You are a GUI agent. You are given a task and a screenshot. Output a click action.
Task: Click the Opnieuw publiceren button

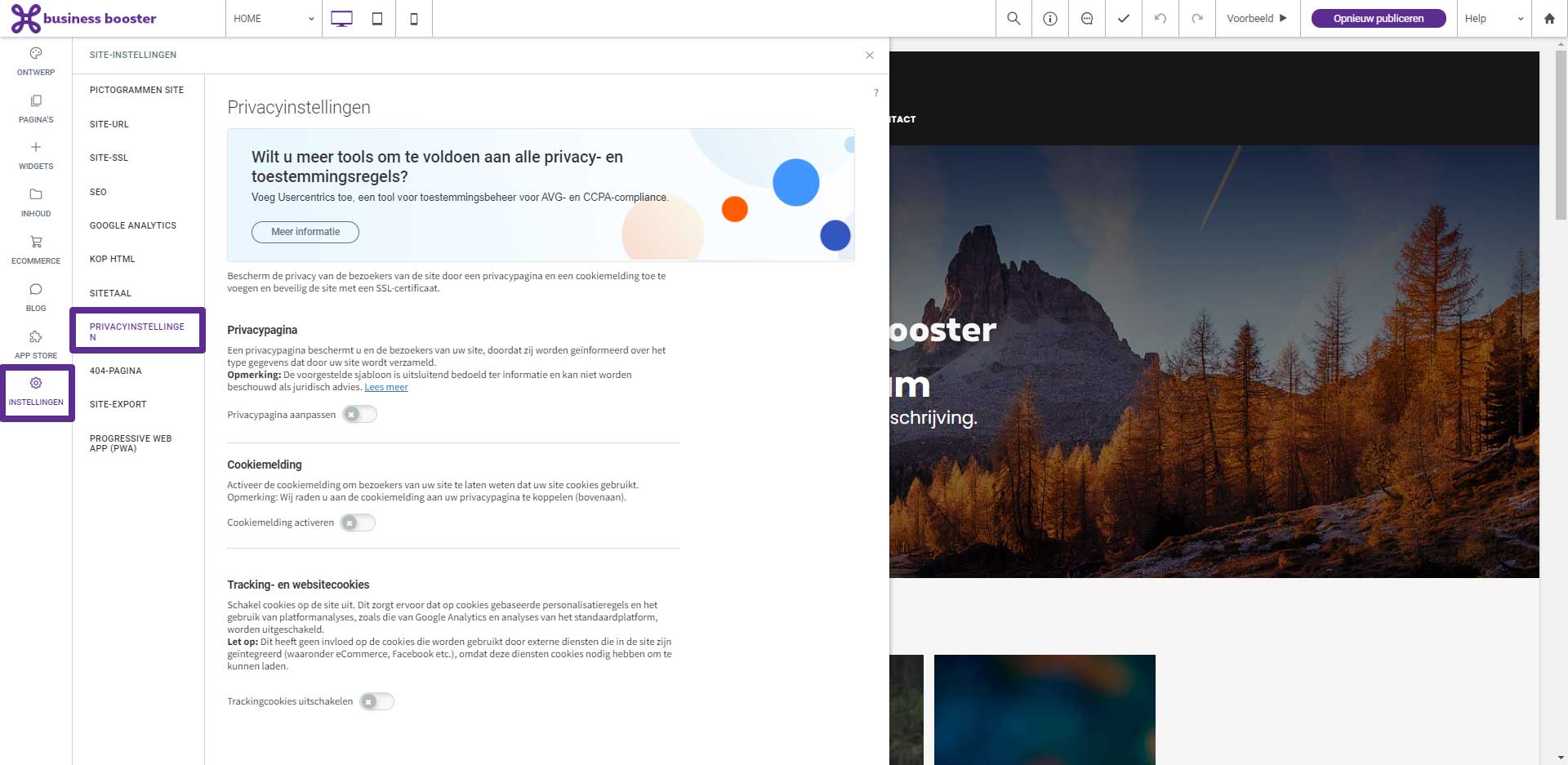point(1379,18)
